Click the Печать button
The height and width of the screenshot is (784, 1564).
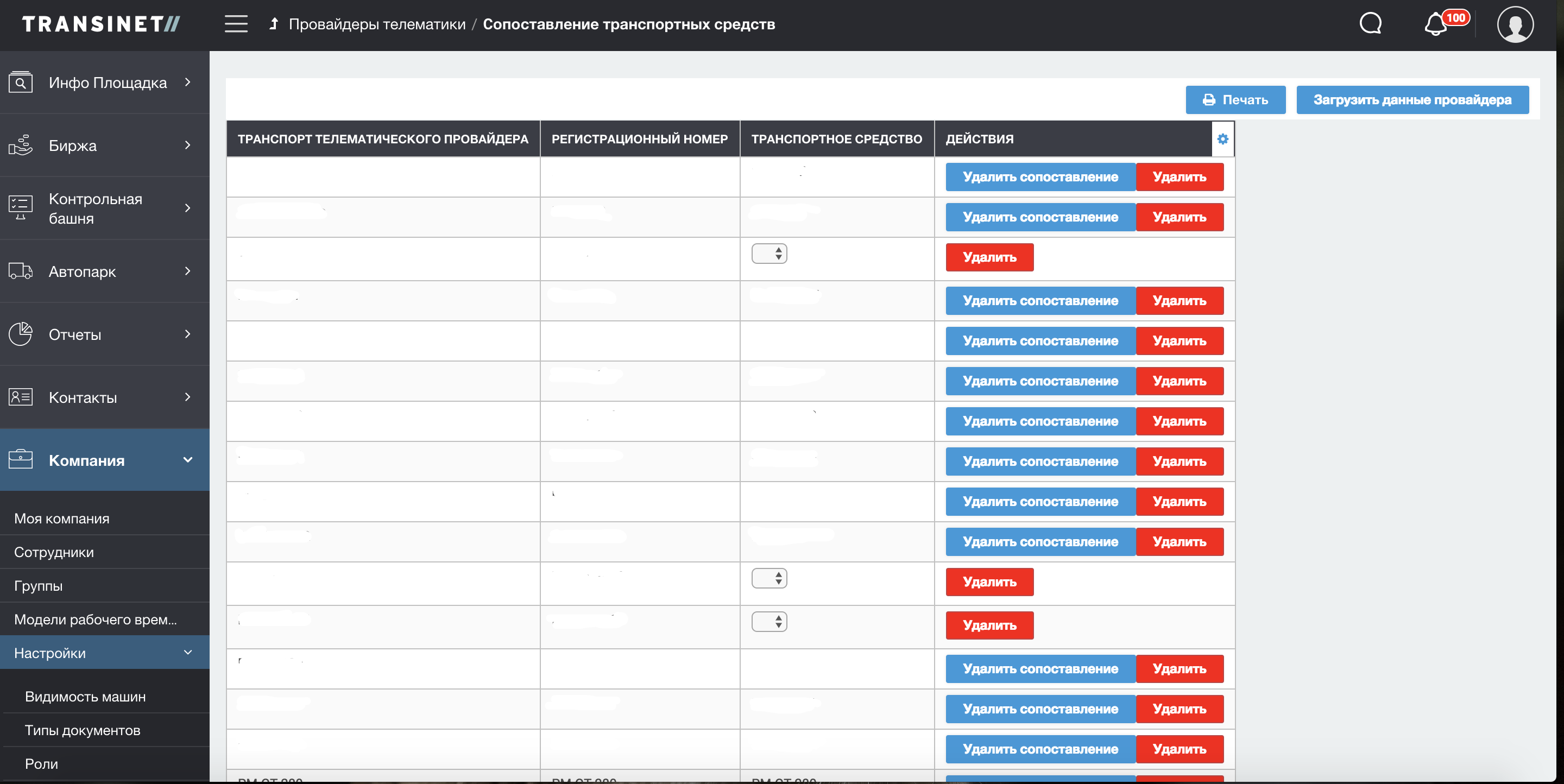[x=1235, y=100]
